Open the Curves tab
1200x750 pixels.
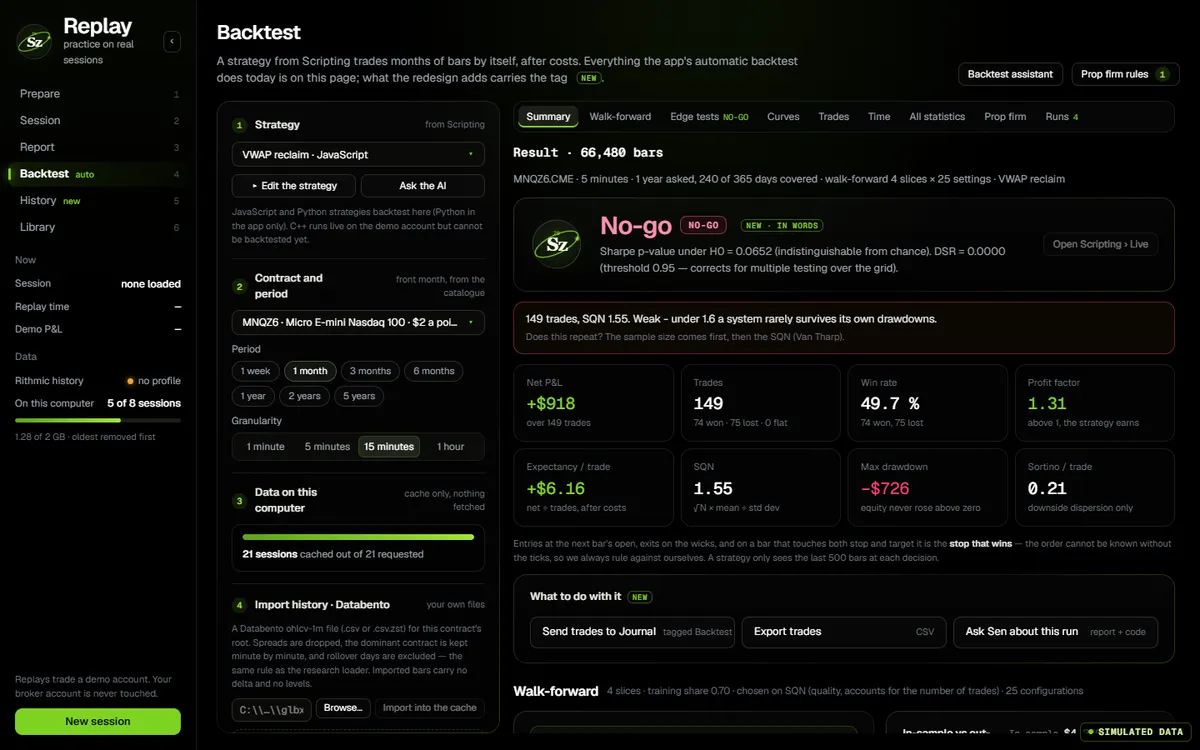[783, 117]
